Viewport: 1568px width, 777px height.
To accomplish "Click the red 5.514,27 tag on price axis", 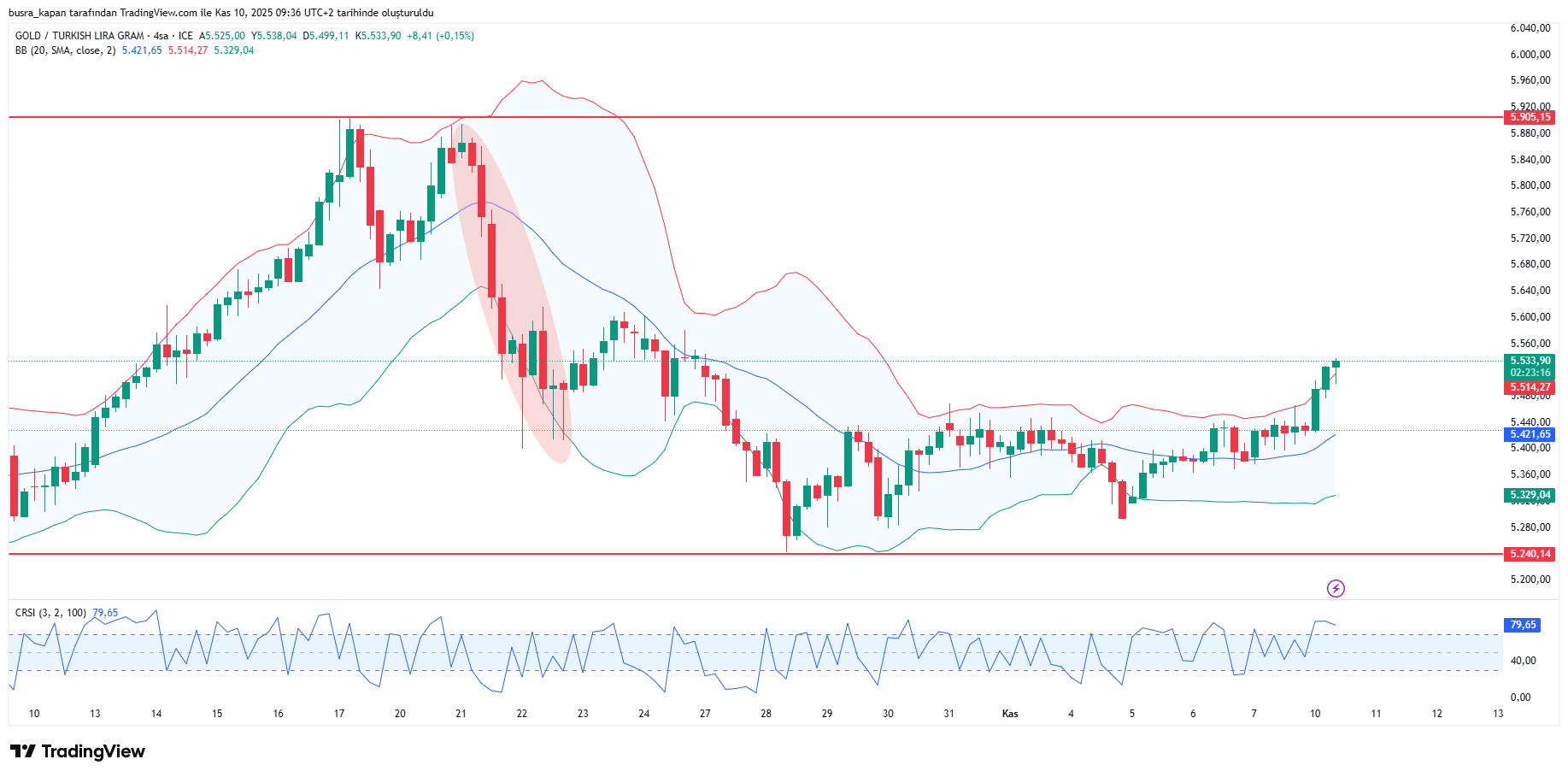I will (x=1529, y=387).
